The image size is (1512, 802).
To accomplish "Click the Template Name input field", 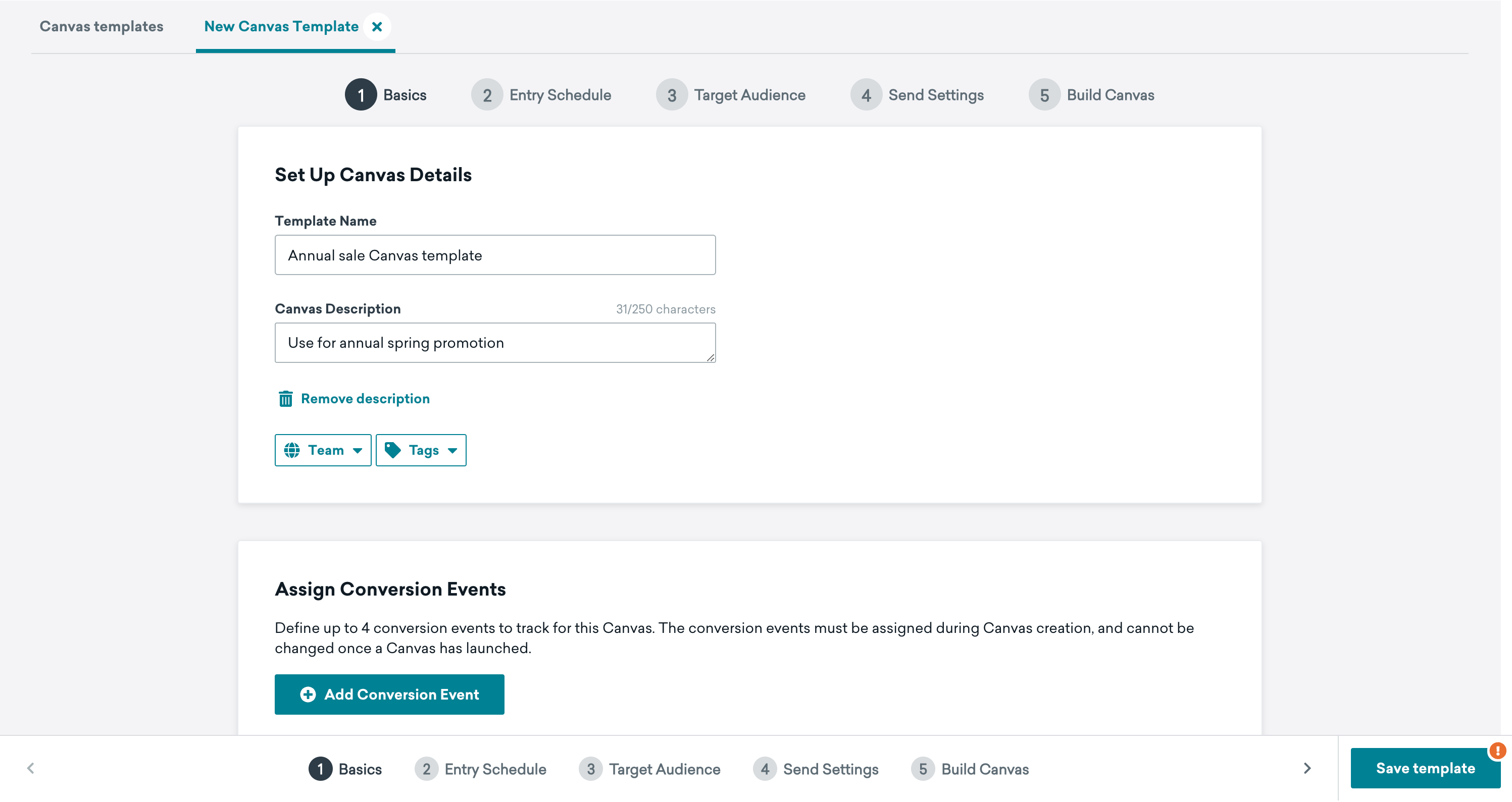I will (495, 255).
